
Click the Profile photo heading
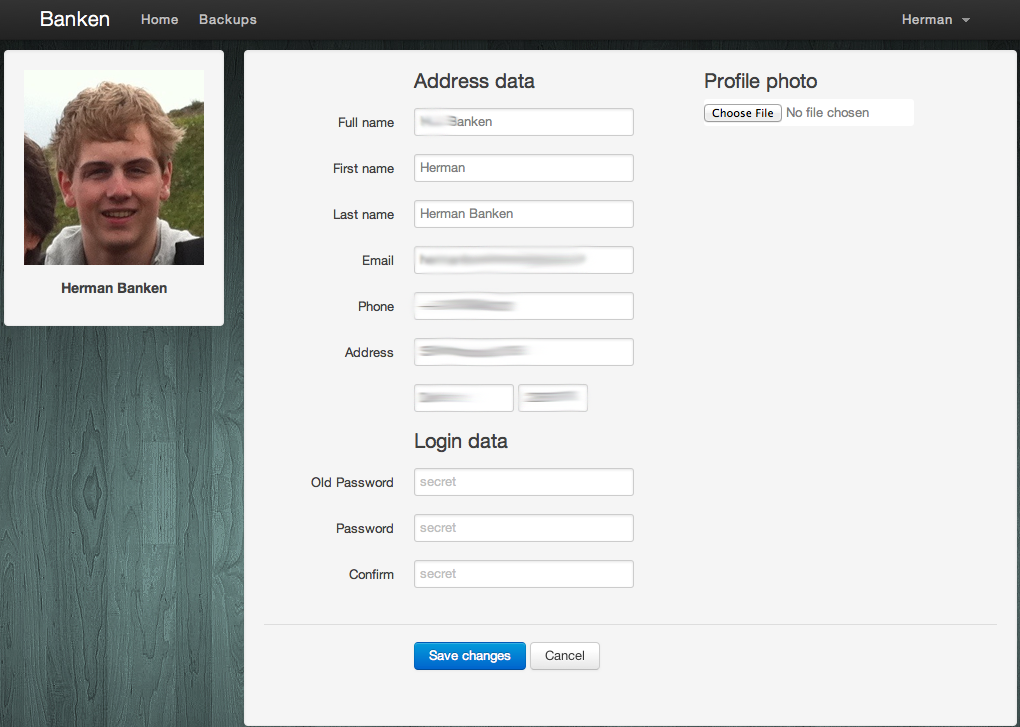pos(760,81)
